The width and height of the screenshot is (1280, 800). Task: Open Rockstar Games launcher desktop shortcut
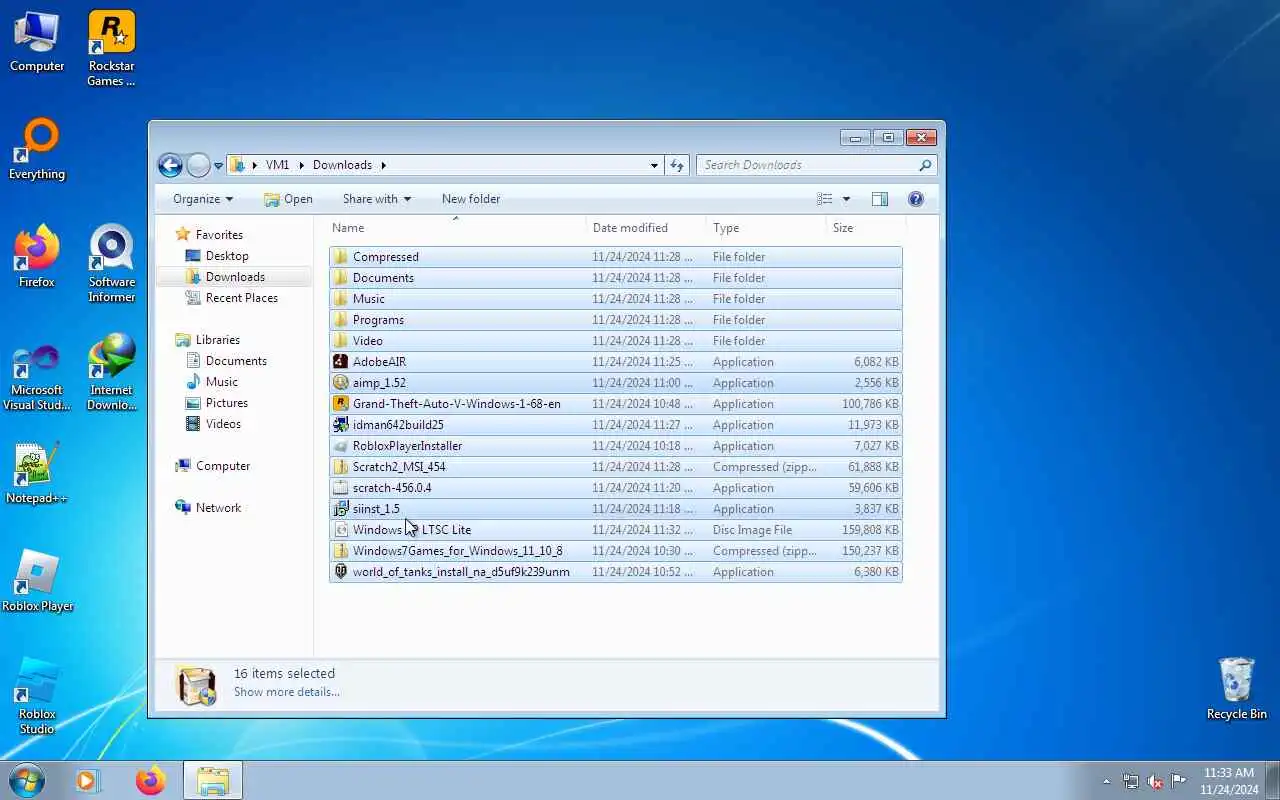pyautogui.click(x=111, y=48)
